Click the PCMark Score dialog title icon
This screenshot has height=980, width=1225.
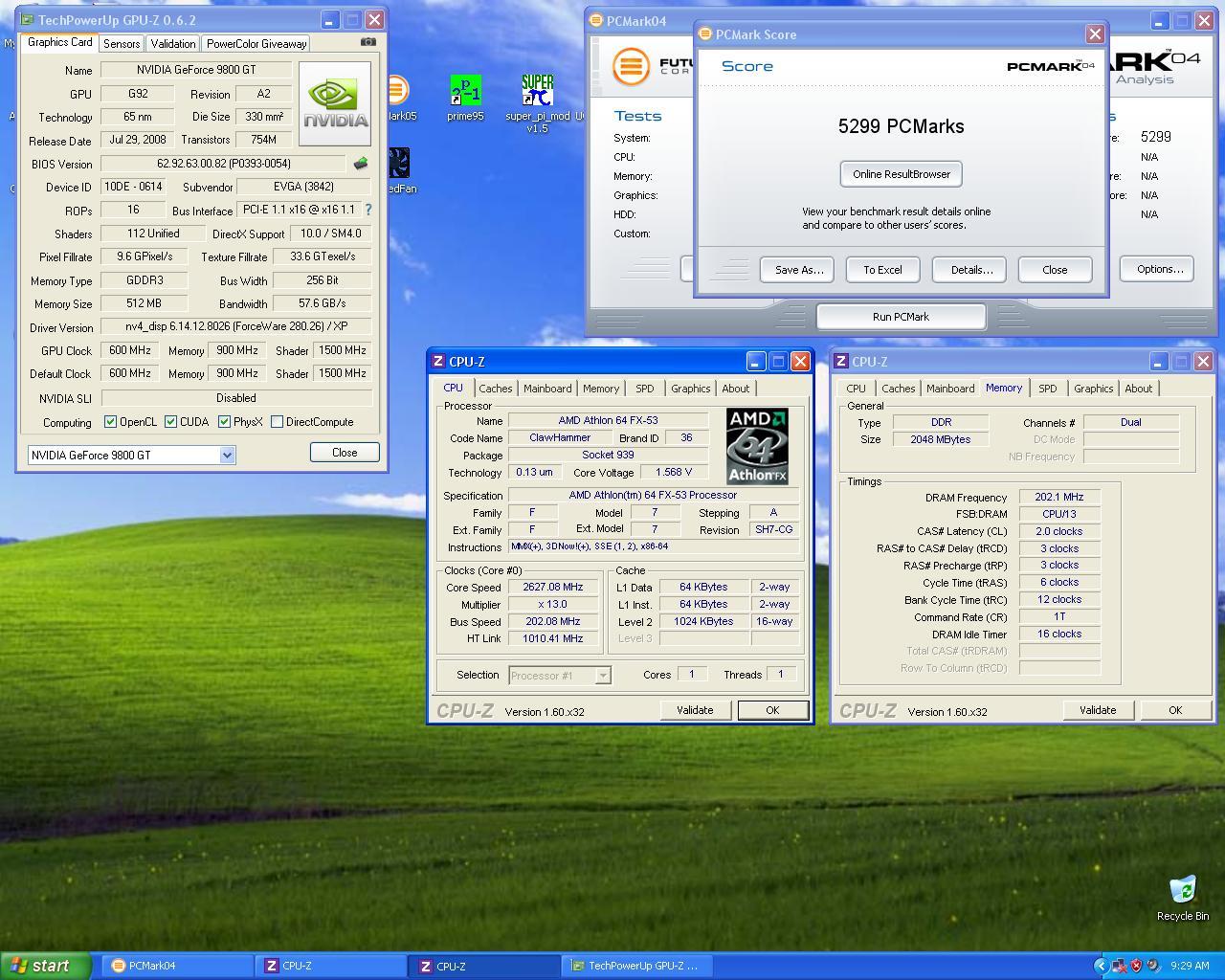tap(705, 33)
